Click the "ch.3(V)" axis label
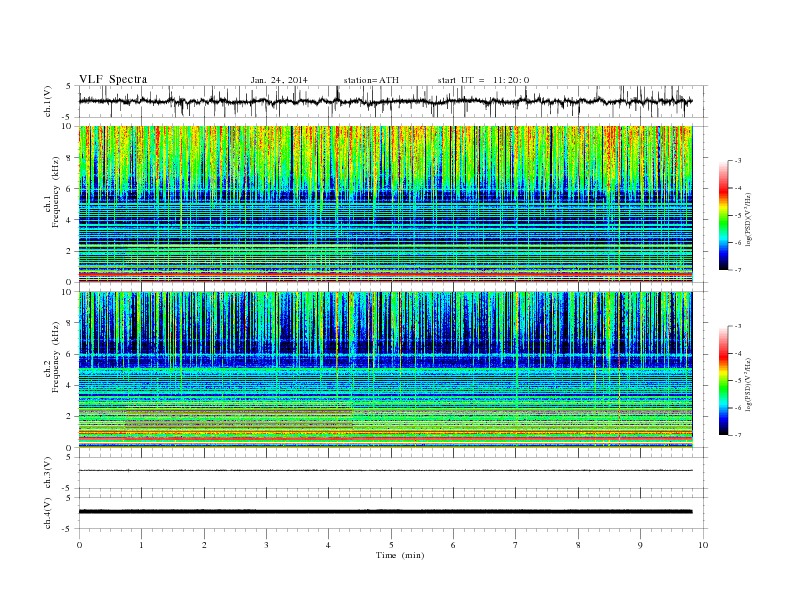 [48, 473]
